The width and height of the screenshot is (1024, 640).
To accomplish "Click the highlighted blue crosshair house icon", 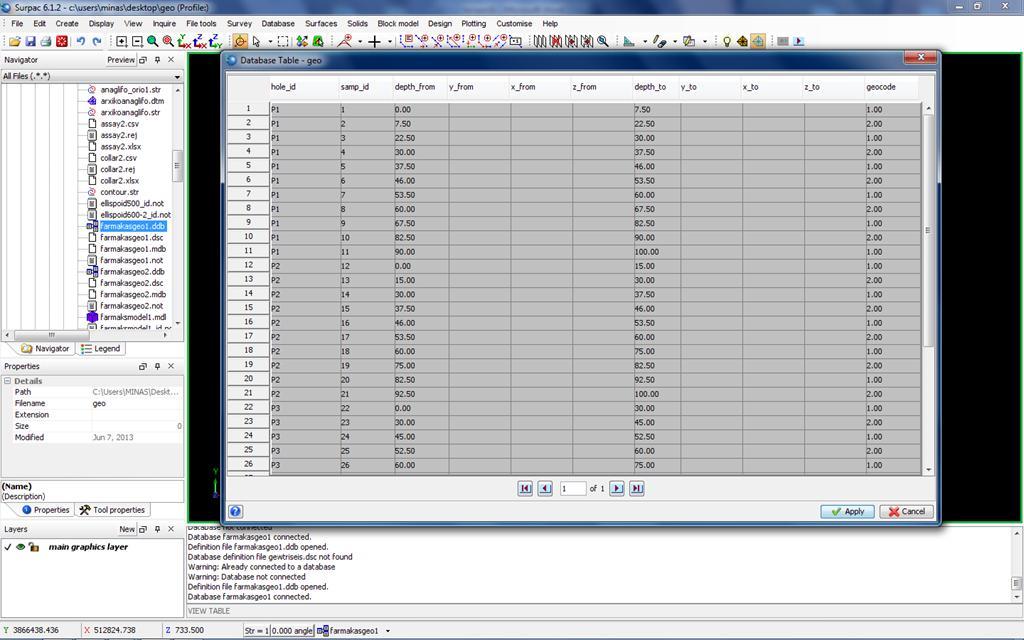I will 758,41.
